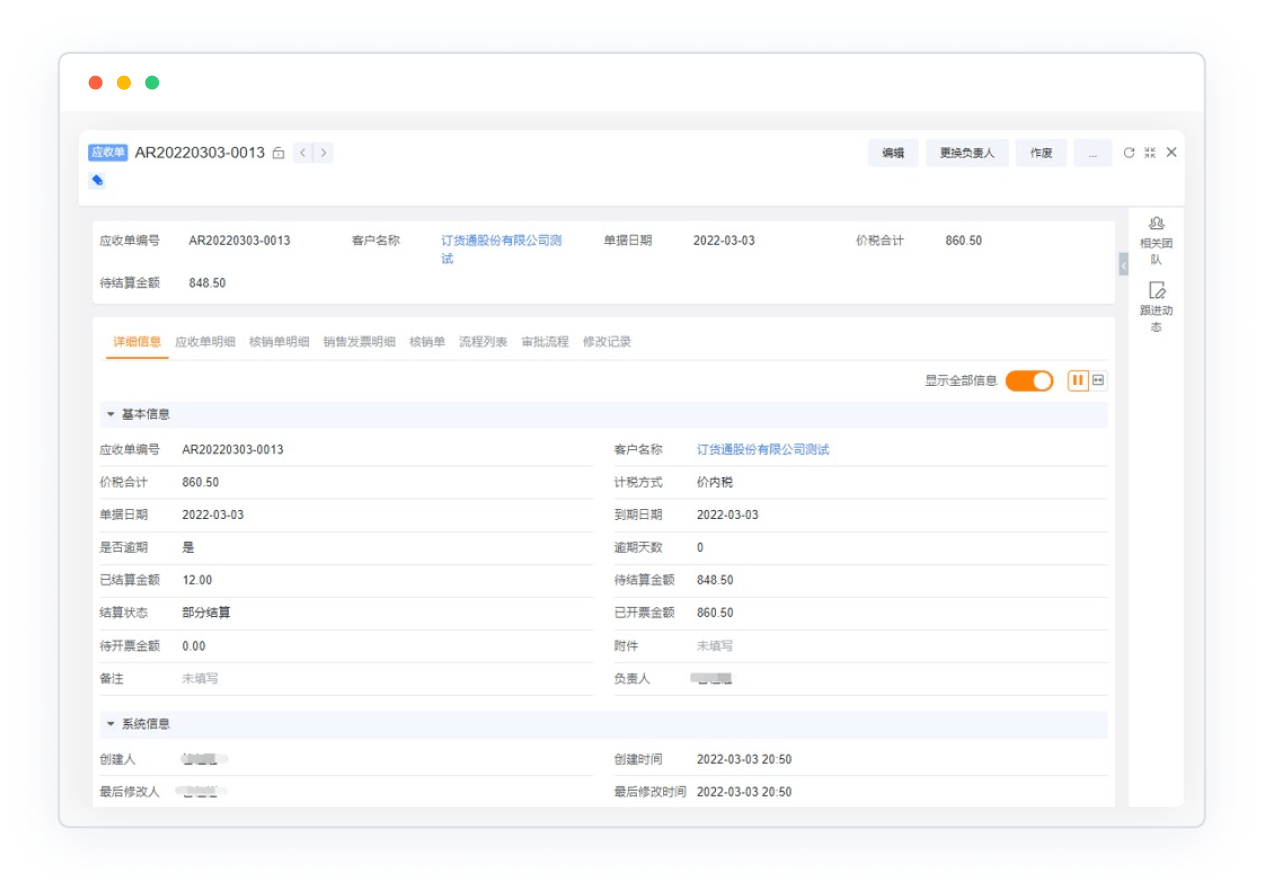
Task: Switch to the 销售发票明细 tab
Action: coord(359,342)
